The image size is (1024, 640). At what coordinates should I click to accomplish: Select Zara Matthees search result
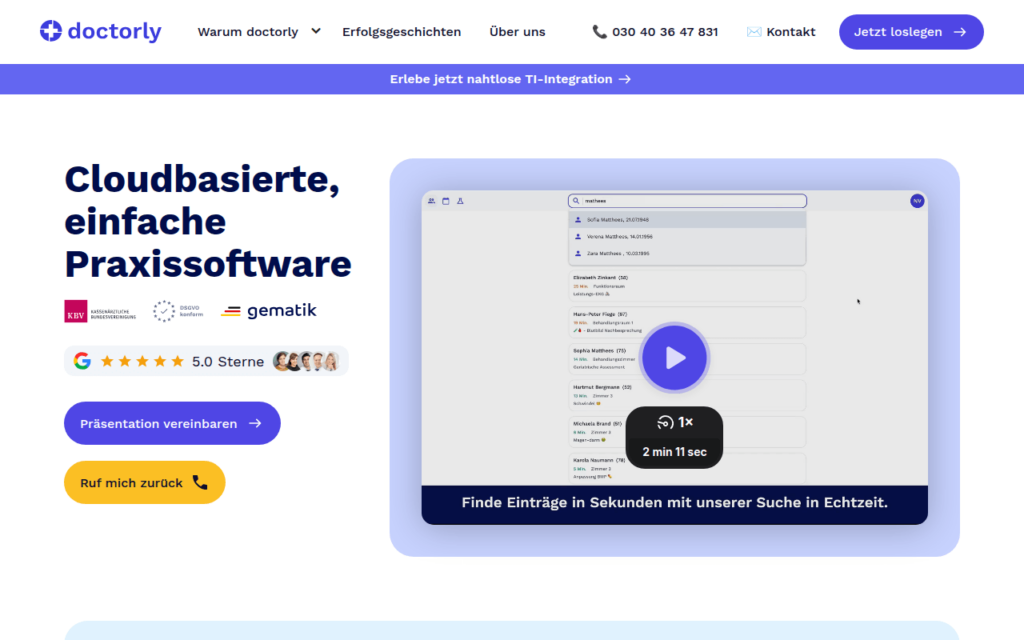[687, 253]
